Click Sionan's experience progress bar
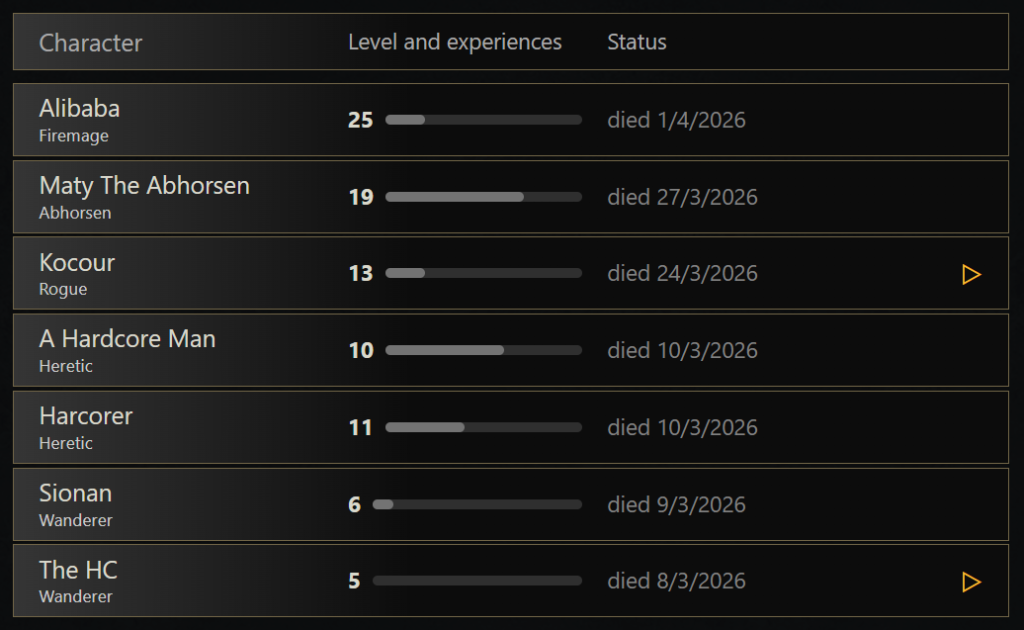Viewport: 1024px width, 630px height. 477,505
